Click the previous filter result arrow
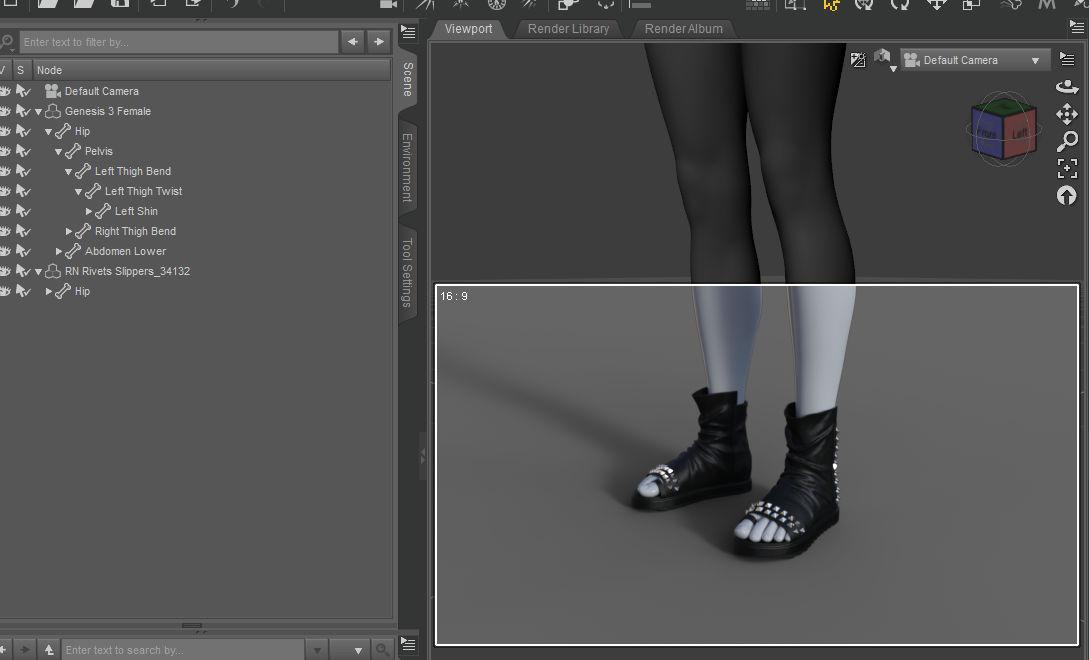 [353, 42]
